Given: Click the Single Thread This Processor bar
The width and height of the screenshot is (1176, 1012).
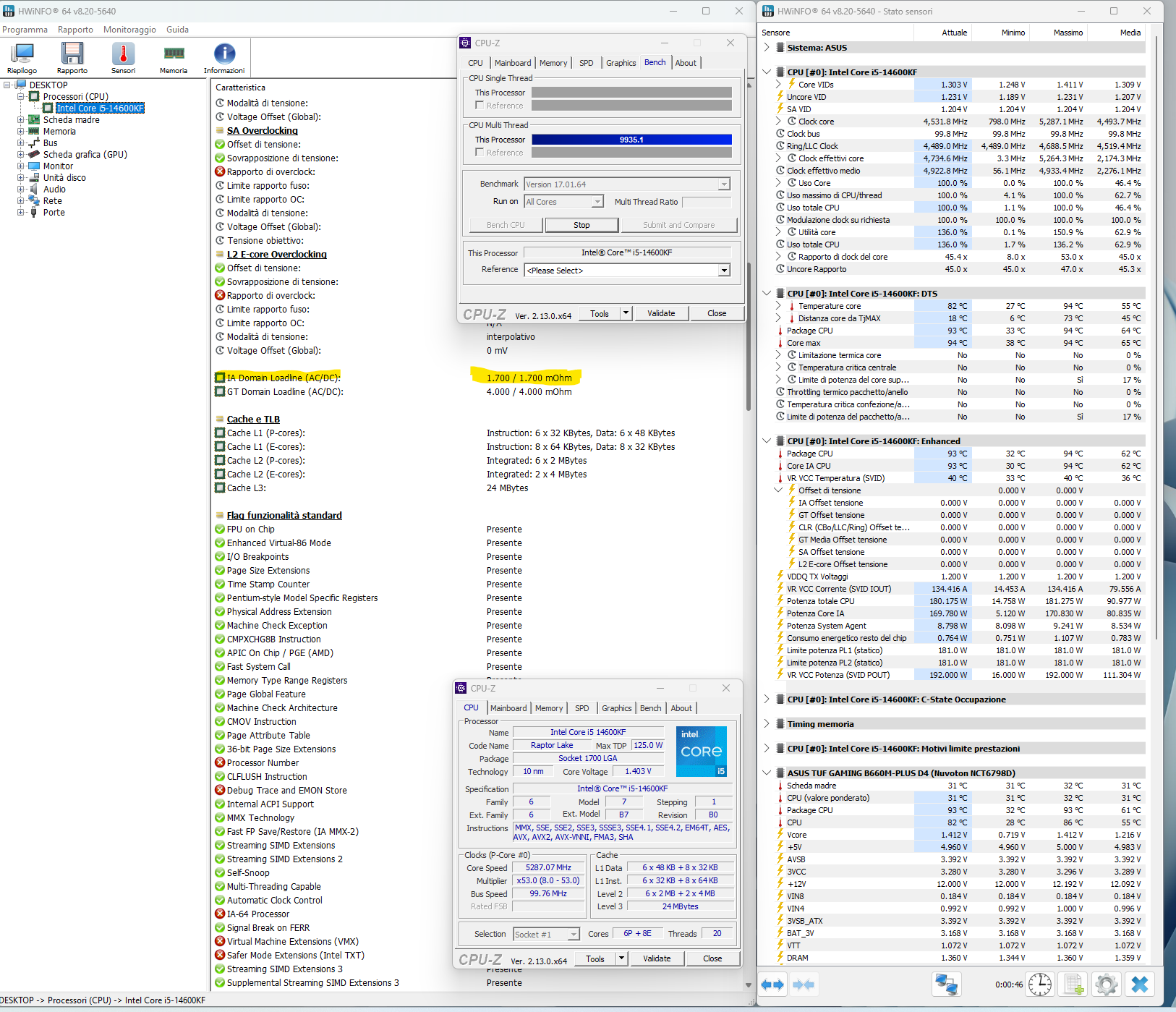Looking at the screenshot, I should click(x=631, y=93).
